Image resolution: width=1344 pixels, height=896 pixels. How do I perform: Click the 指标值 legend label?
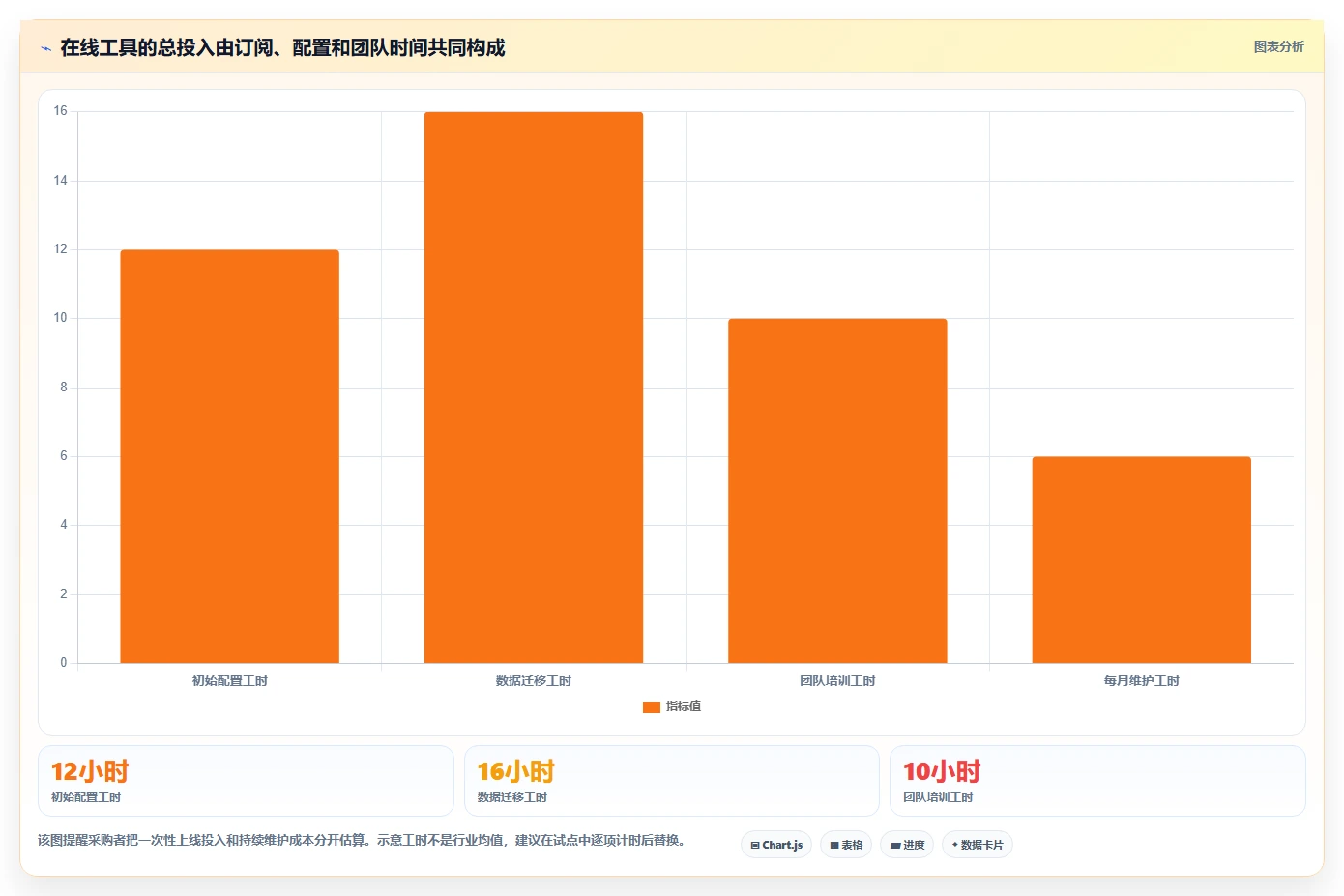tap(684, 708)
